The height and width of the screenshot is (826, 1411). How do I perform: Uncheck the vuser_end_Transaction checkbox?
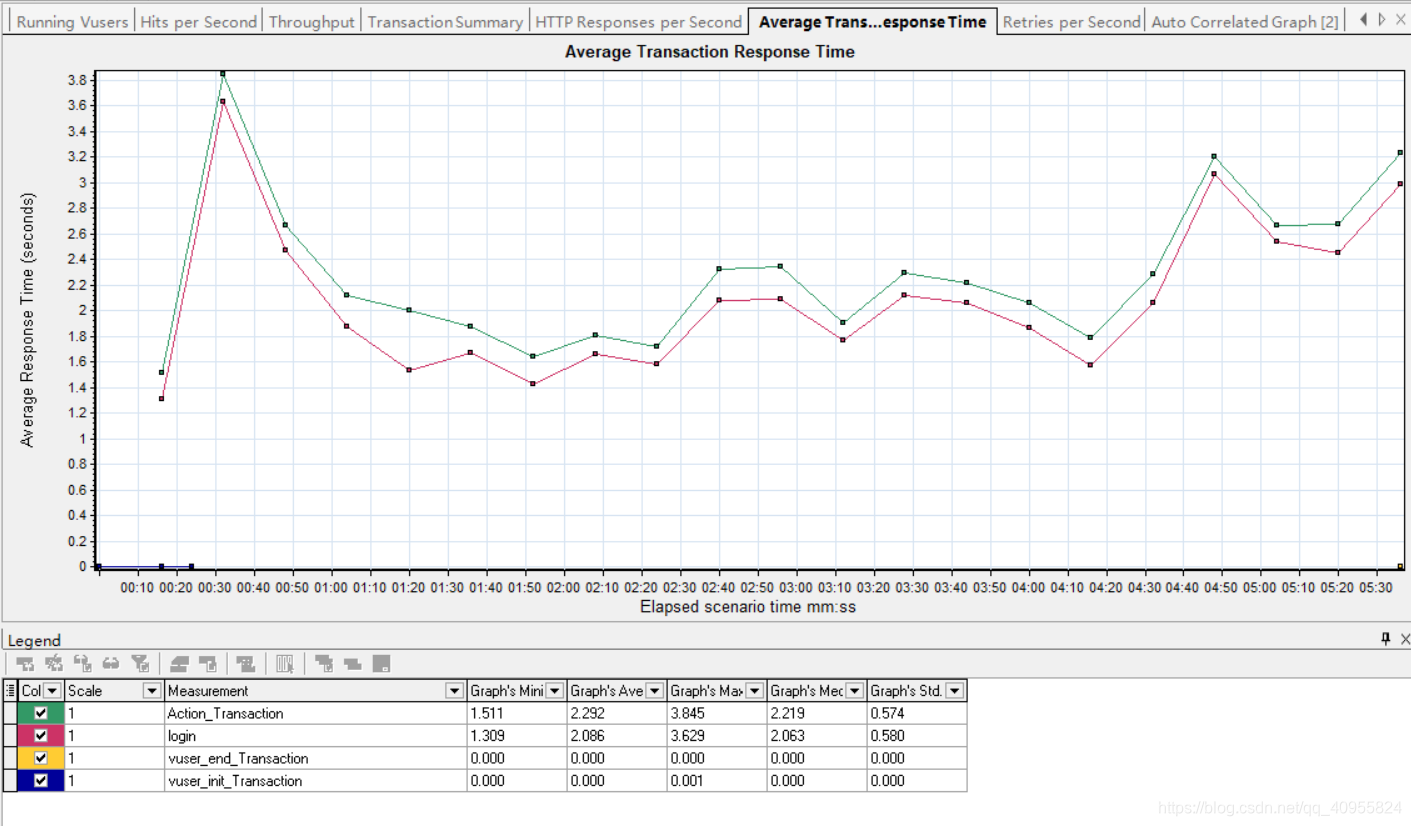tap(41, 758)
